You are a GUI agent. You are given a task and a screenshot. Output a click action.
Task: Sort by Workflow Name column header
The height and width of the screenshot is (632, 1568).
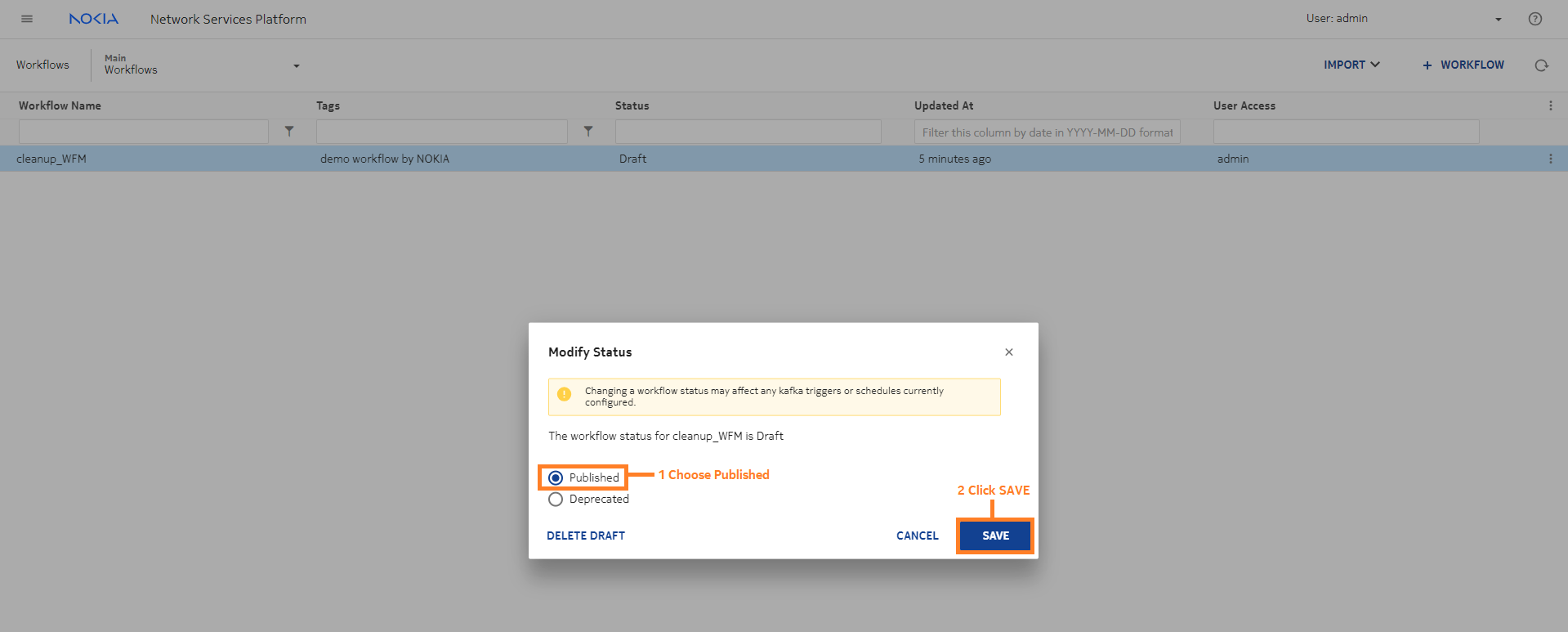pyautogui.click(x=60, y=105)
